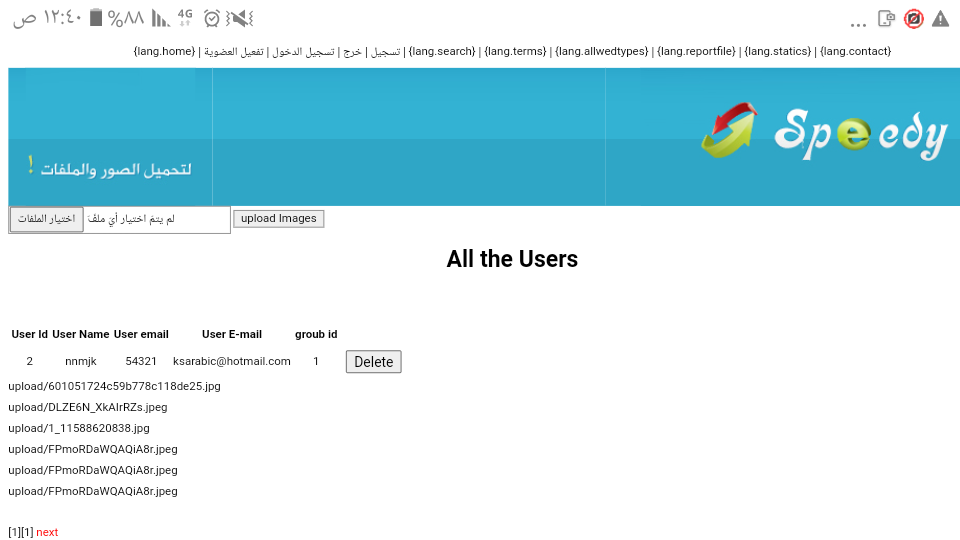Viewport: 960px width, 540px height.
Task: Tap the battery indicator icon
Action: [96, 18]
